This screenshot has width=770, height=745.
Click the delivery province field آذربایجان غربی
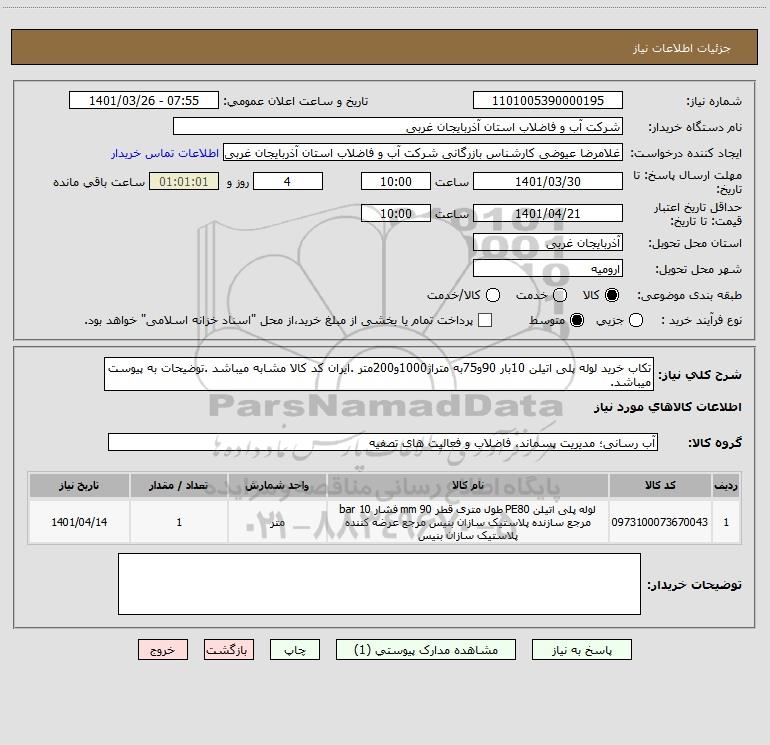548,243
